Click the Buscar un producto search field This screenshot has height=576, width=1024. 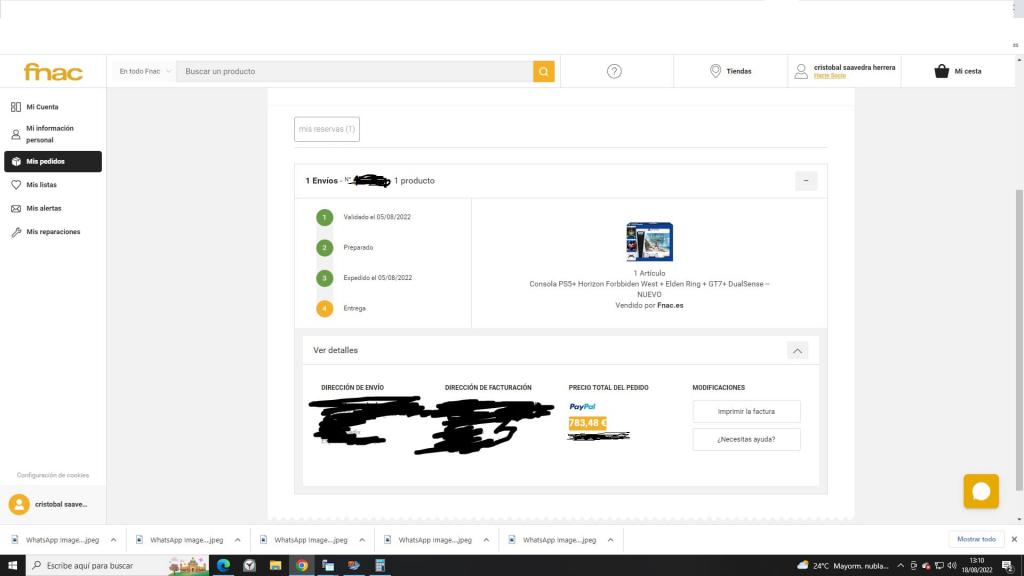355,71
